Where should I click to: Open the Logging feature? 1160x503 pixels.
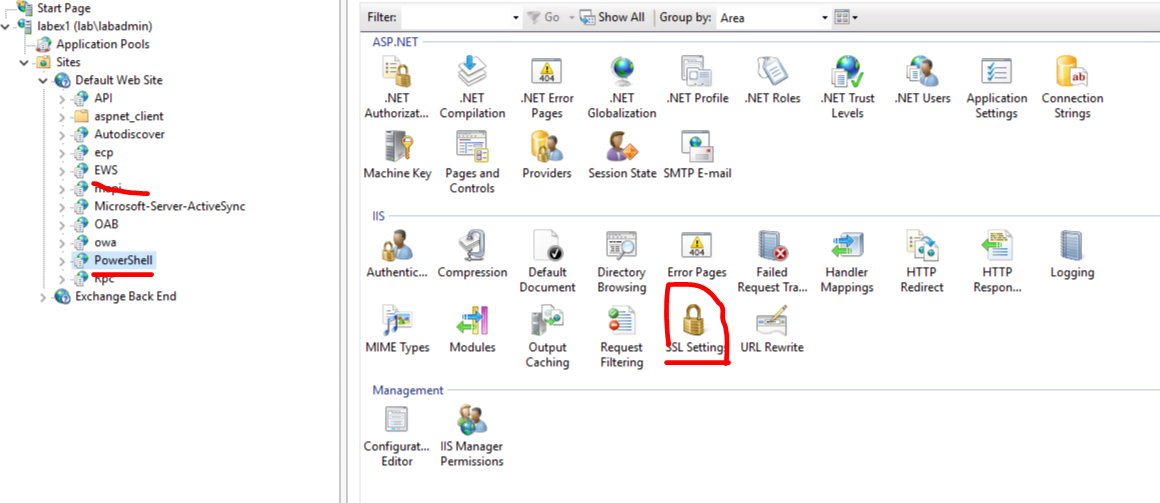pos(1072,254)
